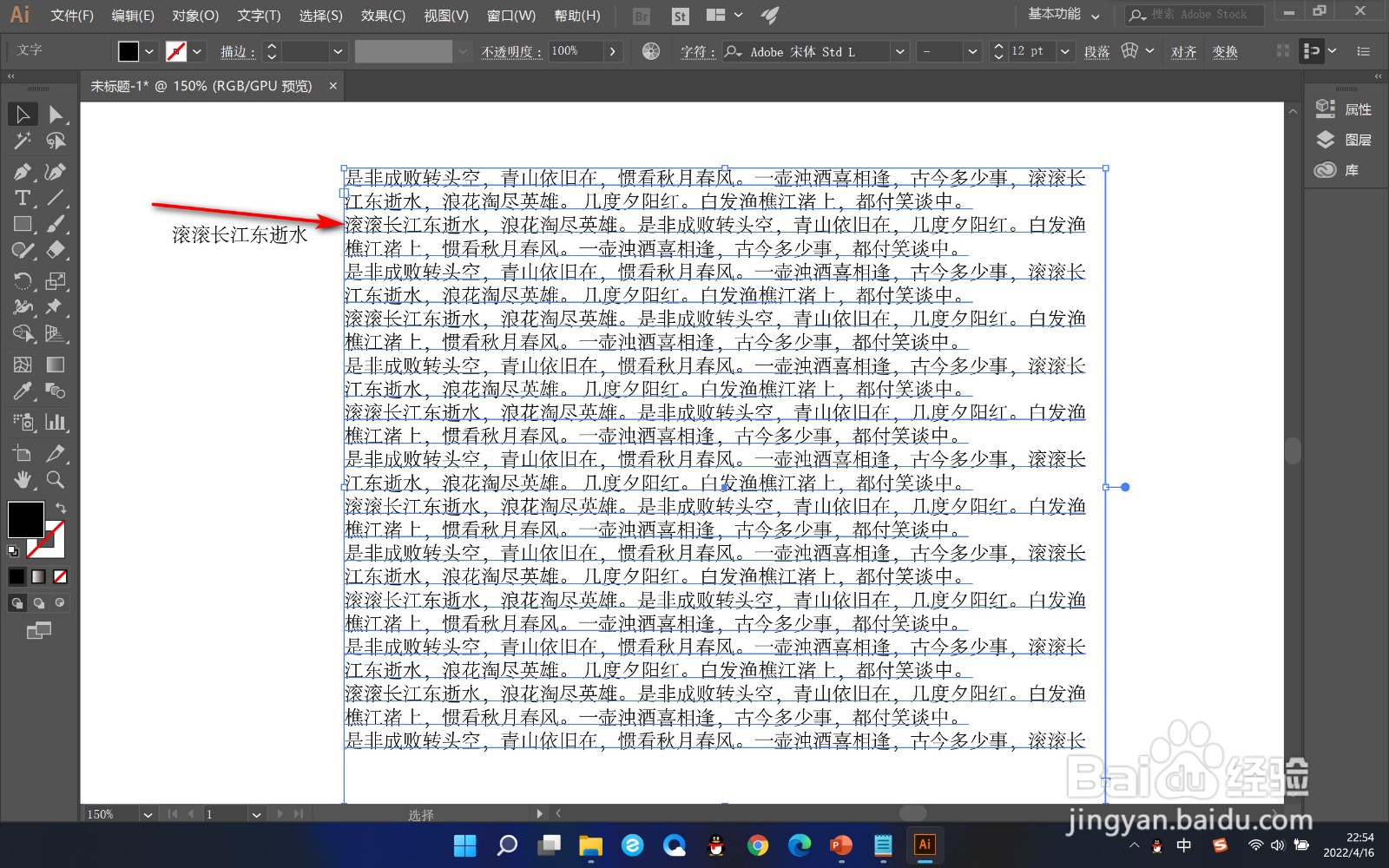The image size is (1389, 868).
Task: Open the 文字(T) menu
Action: 259,16
